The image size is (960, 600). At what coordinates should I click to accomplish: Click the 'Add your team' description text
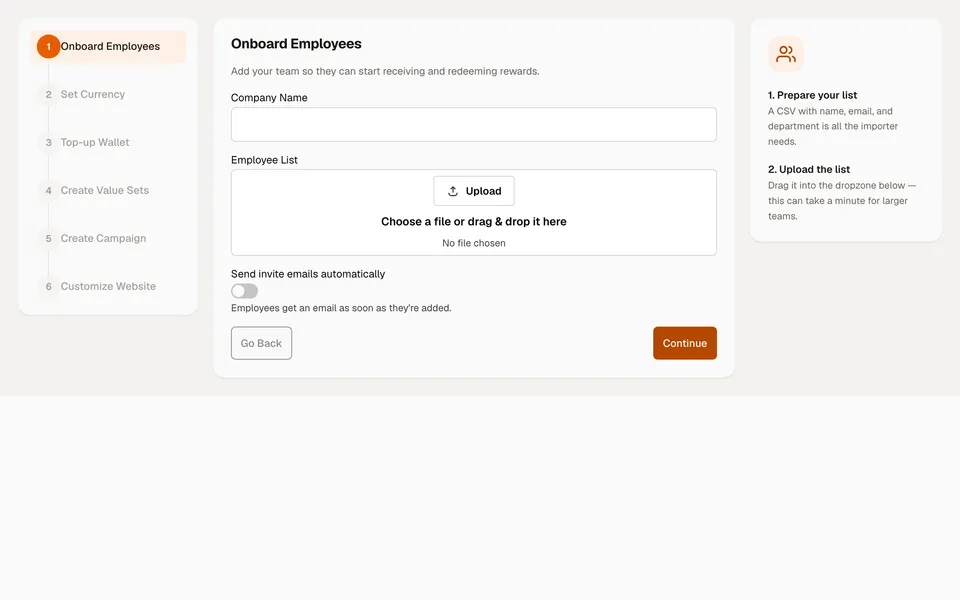click(385, 71)
